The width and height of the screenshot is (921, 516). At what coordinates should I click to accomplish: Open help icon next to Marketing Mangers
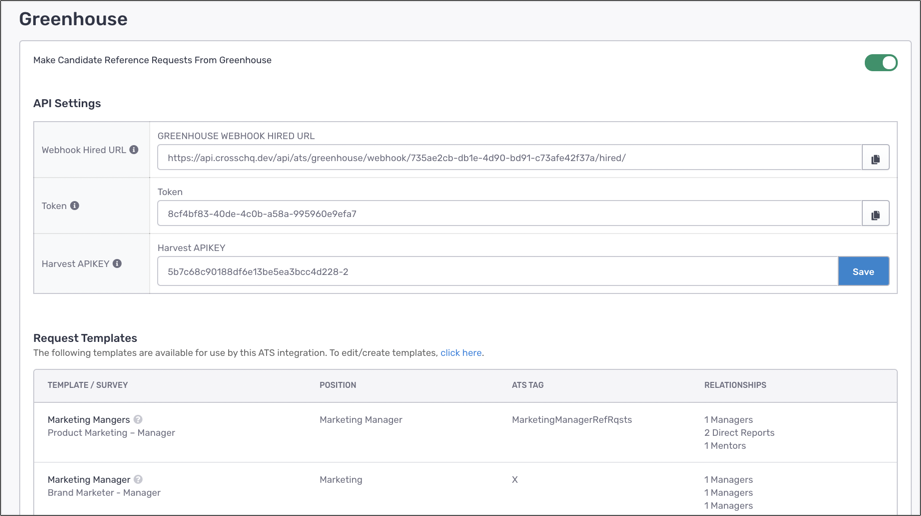tap(138, 420)
